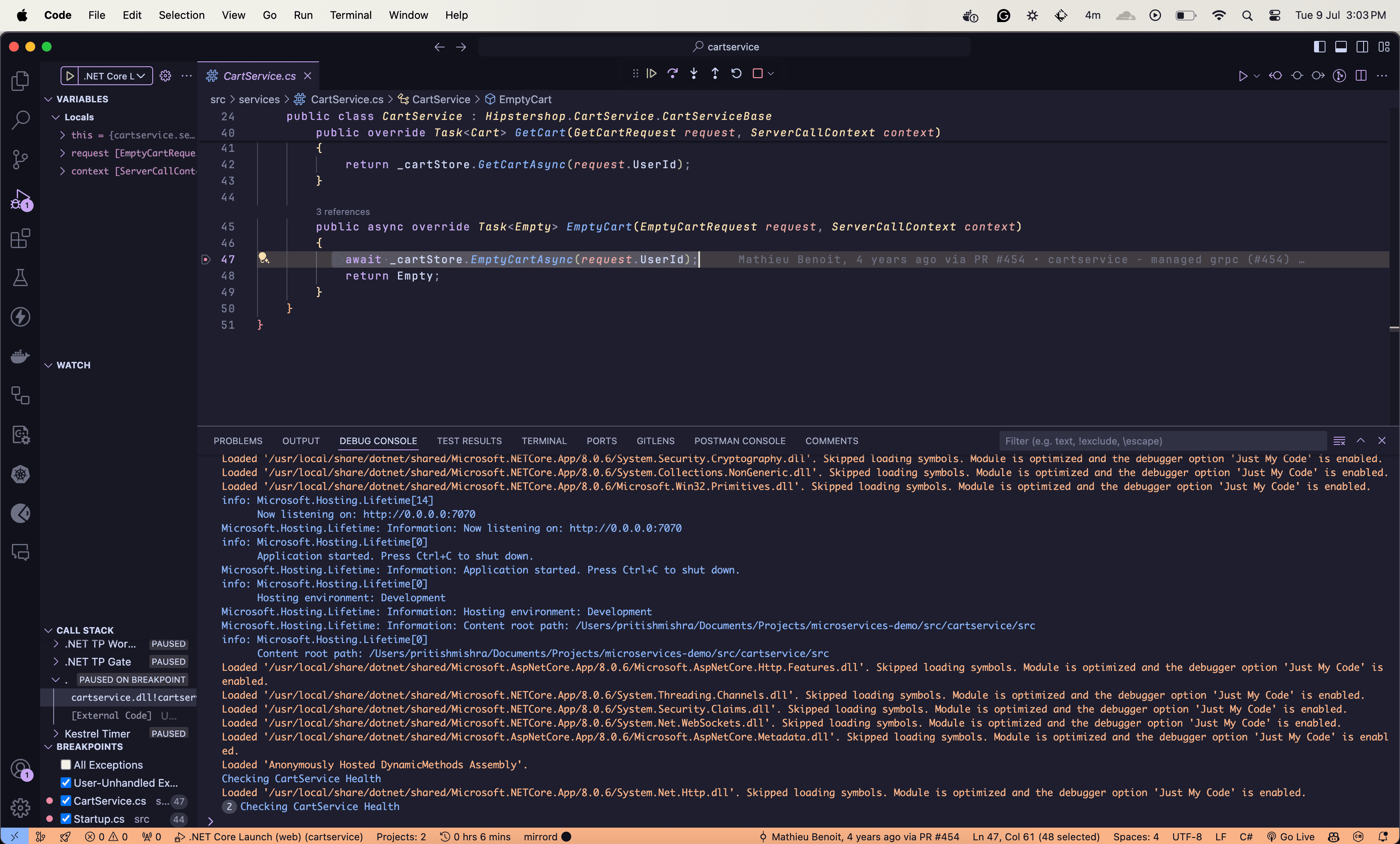Open the Explorer view in activity bar

(x=20, y=81)
